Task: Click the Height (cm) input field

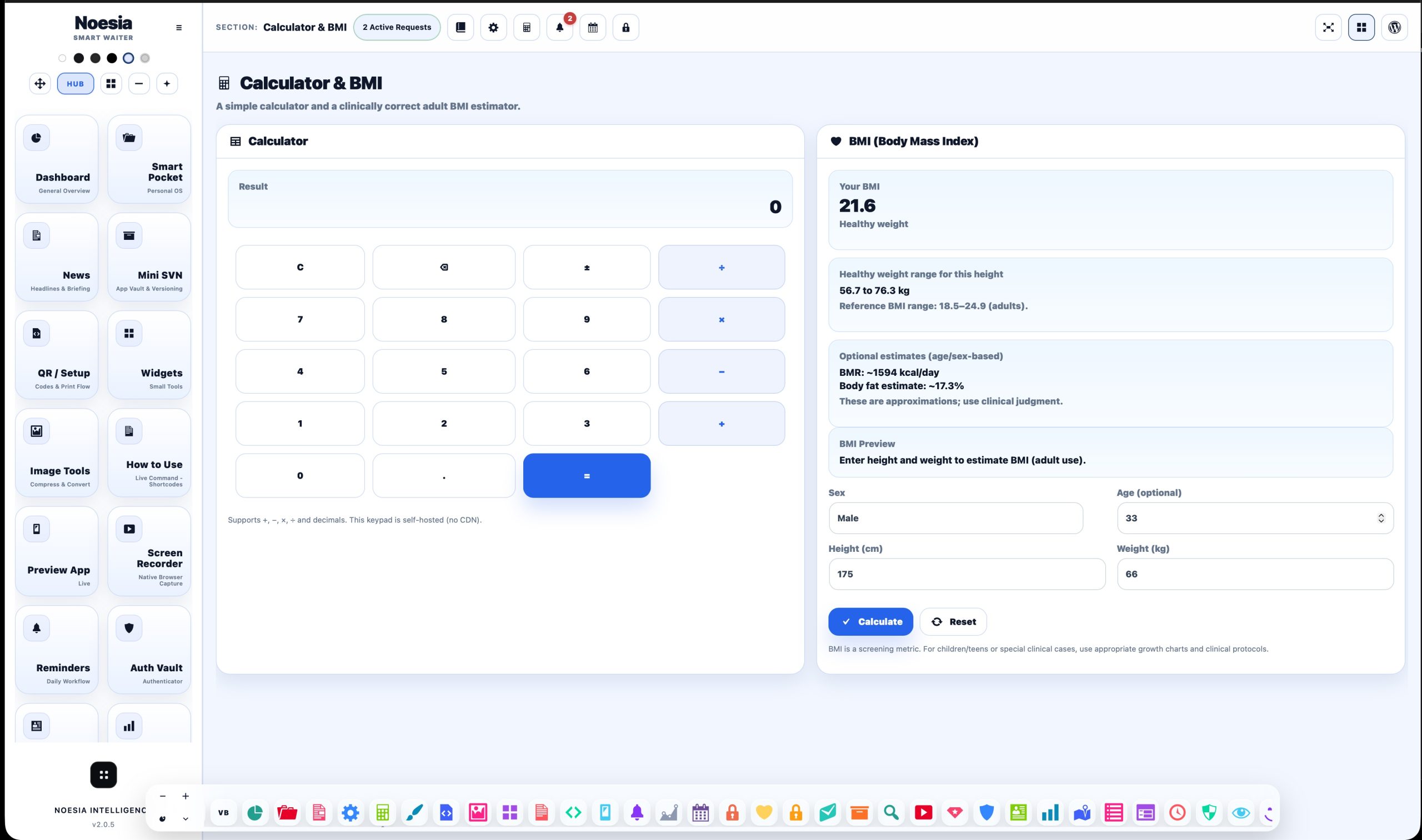Action: 967,574
